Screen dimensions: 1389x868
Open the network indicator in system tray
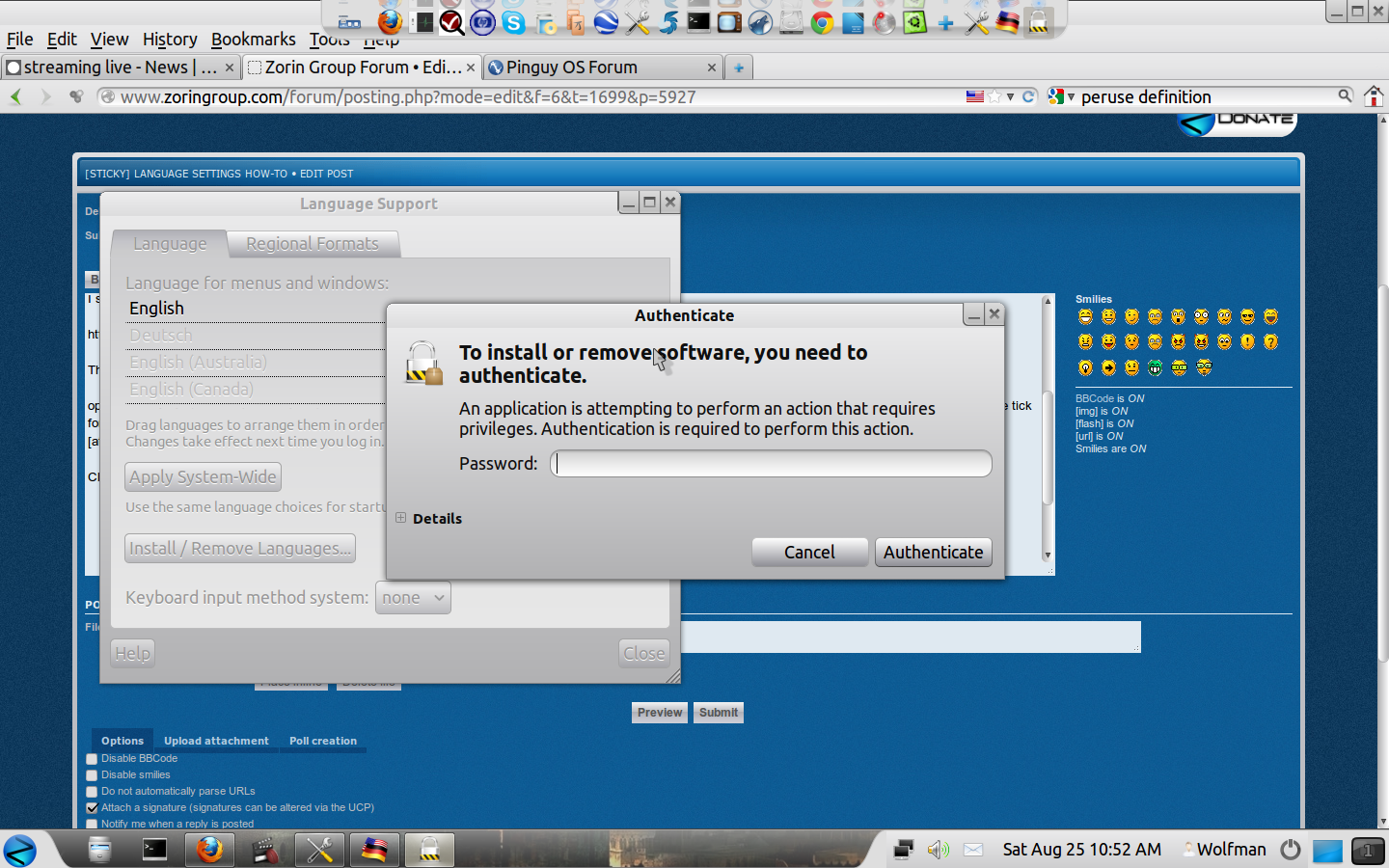click(x=904, y=850)
